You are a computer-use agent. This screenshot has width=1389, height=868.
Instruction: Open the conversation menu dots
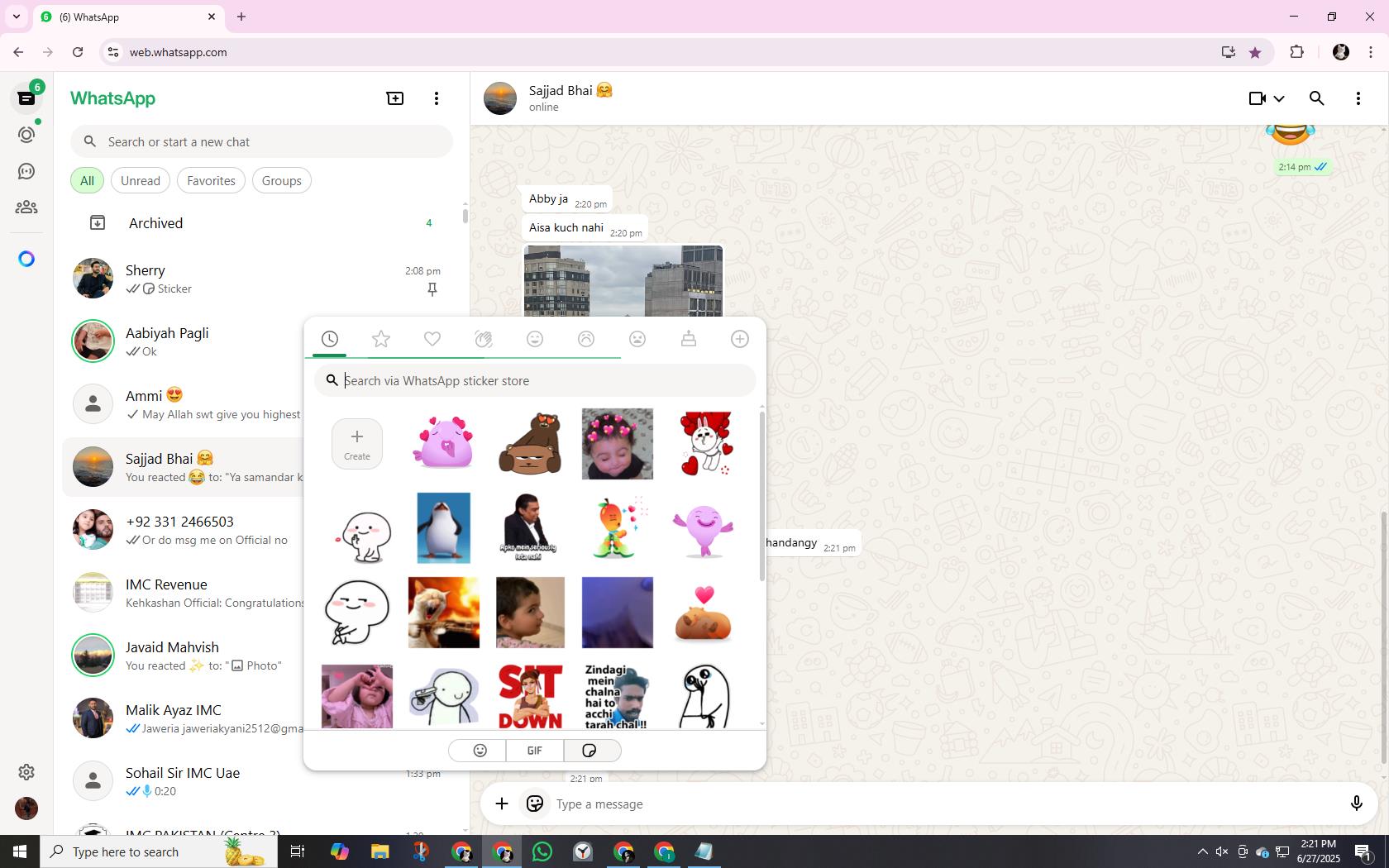pyautogui.click(x=1358, y=98)
